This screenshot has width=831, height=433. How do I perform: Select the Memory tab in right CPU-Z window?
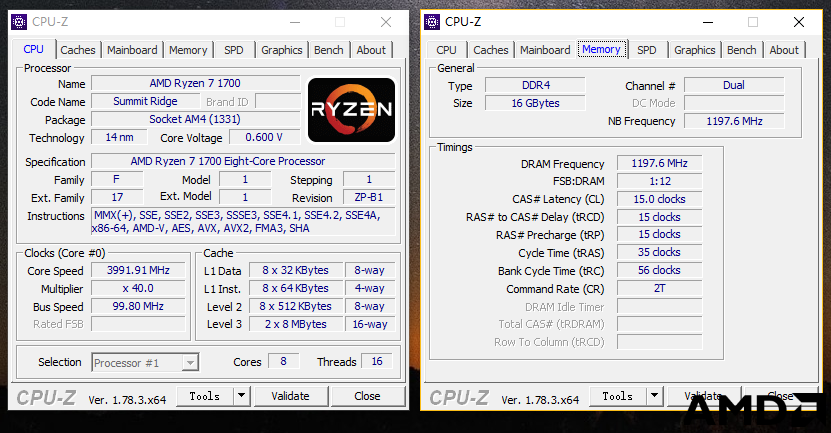coord(601,49)
